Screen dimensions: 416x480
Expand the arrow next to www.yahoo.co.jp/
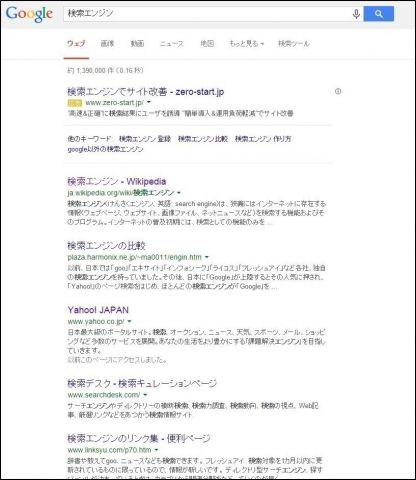click(x=129, y=321)
